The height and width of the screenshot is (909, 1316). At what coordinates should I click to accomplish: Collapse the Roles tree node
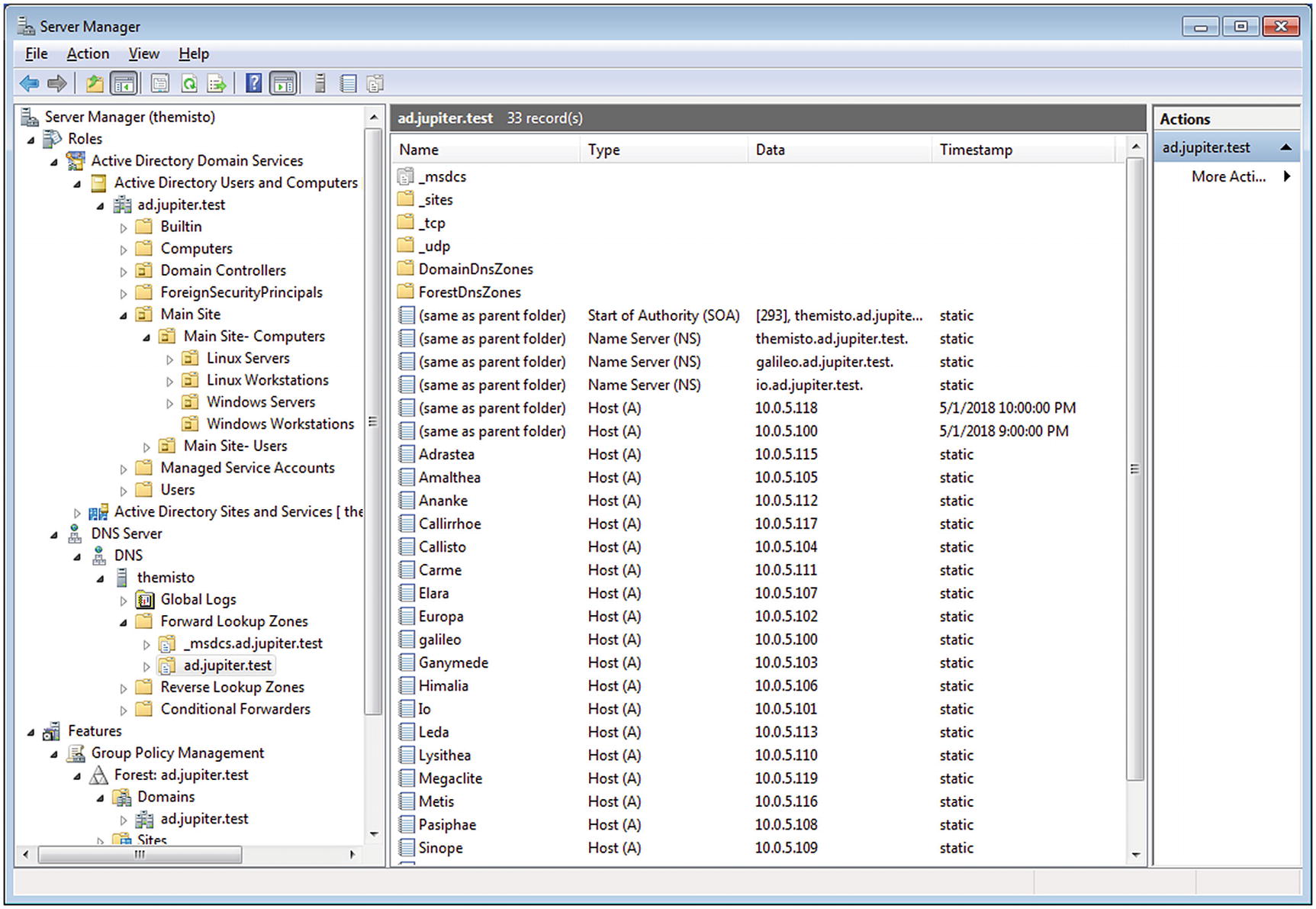click(x=31, y=140)
